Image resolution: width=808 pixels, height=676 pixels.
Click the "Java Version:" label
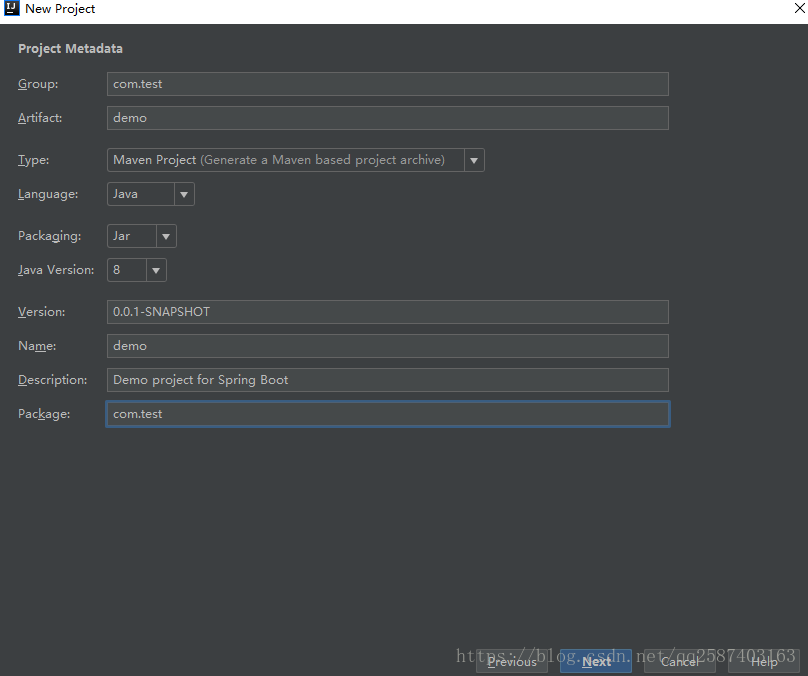click(x=56, y=270)
